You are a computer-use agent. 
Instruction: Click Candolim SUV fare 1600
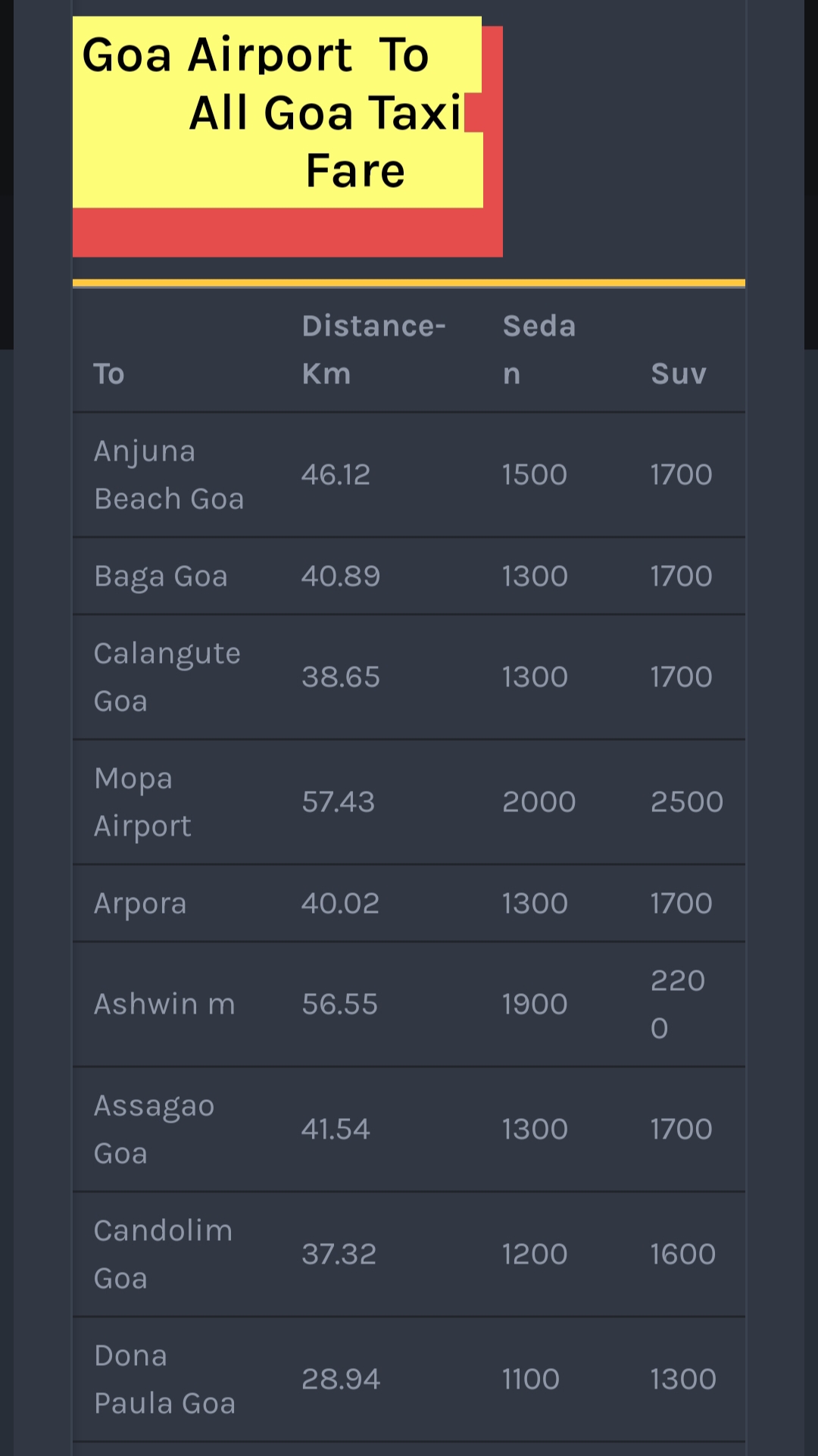pyautogui.click(x=683, y=1254)
